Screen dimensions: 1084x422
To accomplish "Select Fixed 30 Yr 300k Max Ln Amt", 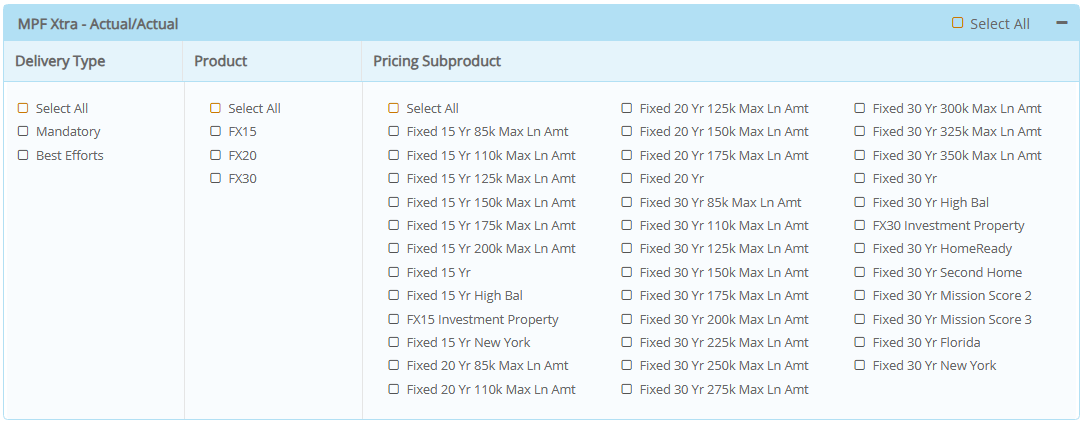I will pos(860,109).
